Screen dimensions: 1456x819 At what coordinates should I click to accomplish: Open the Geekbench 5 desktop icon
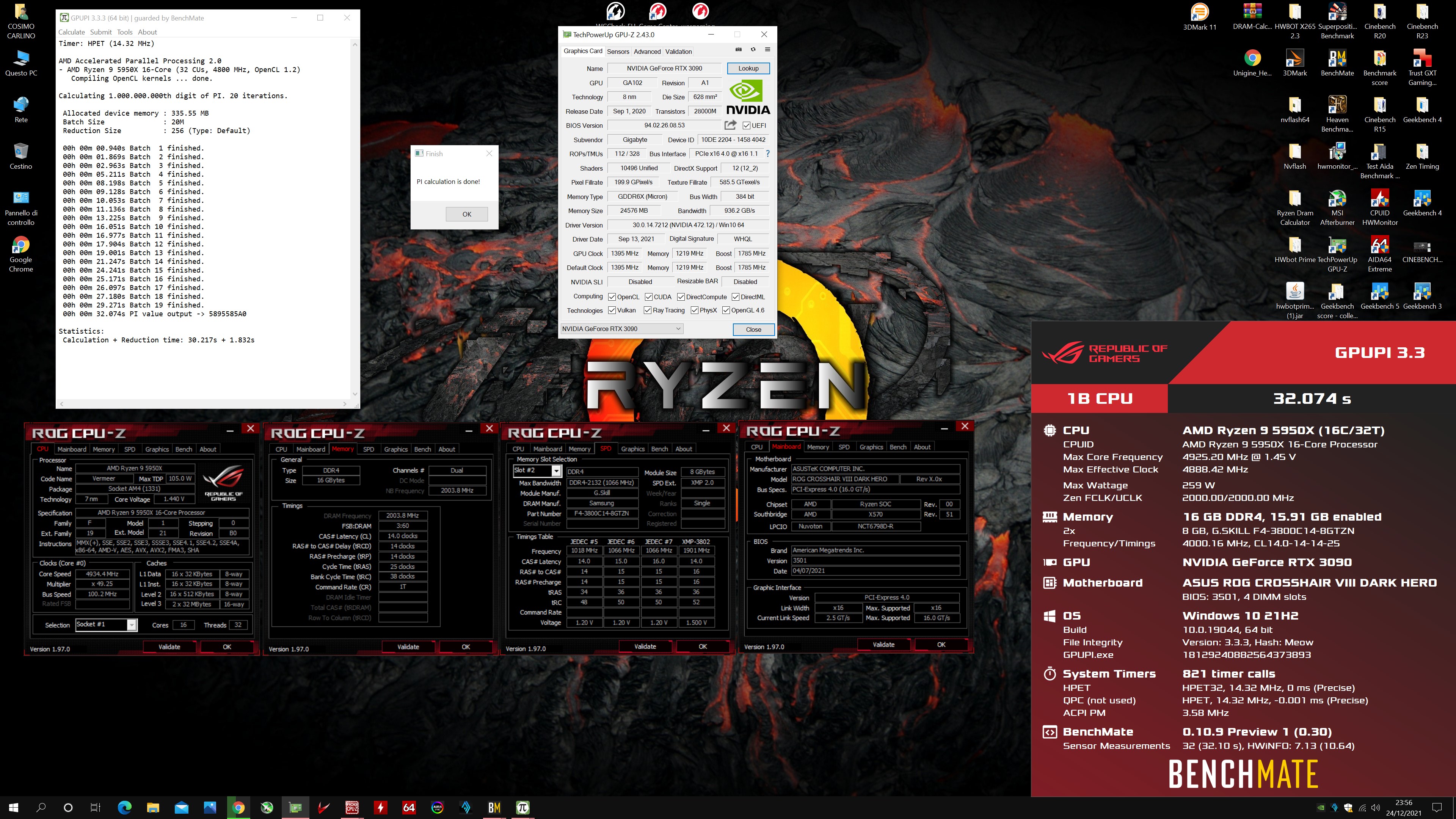[x=1380, y=296]
